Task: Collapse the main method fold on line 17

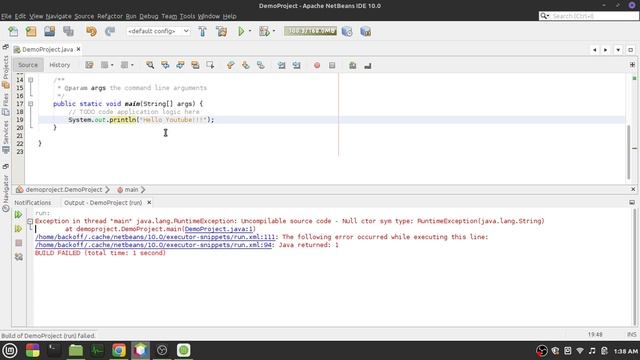Action: pos(31,104)
